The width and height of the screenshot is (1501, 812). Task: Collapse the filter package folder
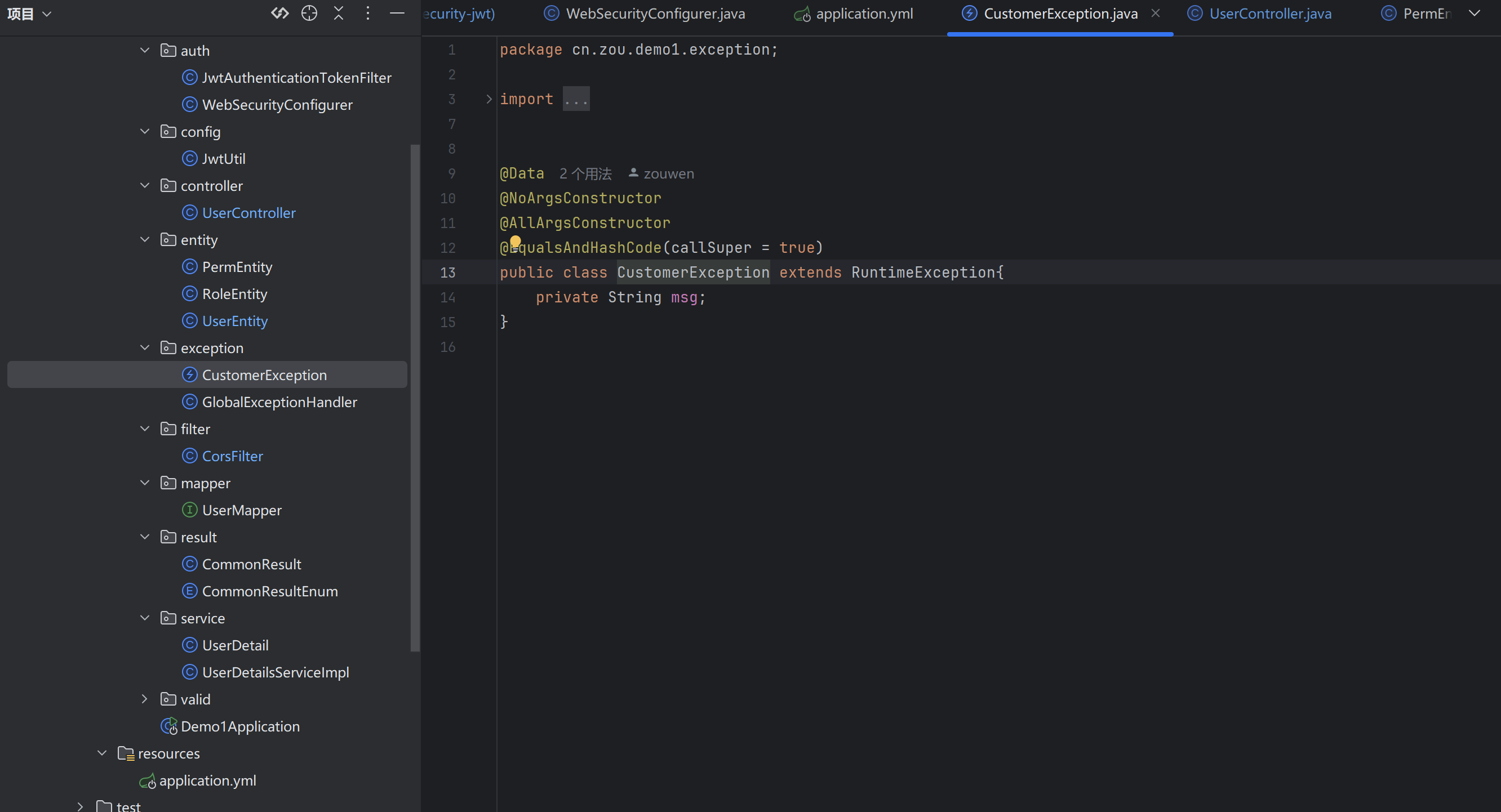coord(144,429)
